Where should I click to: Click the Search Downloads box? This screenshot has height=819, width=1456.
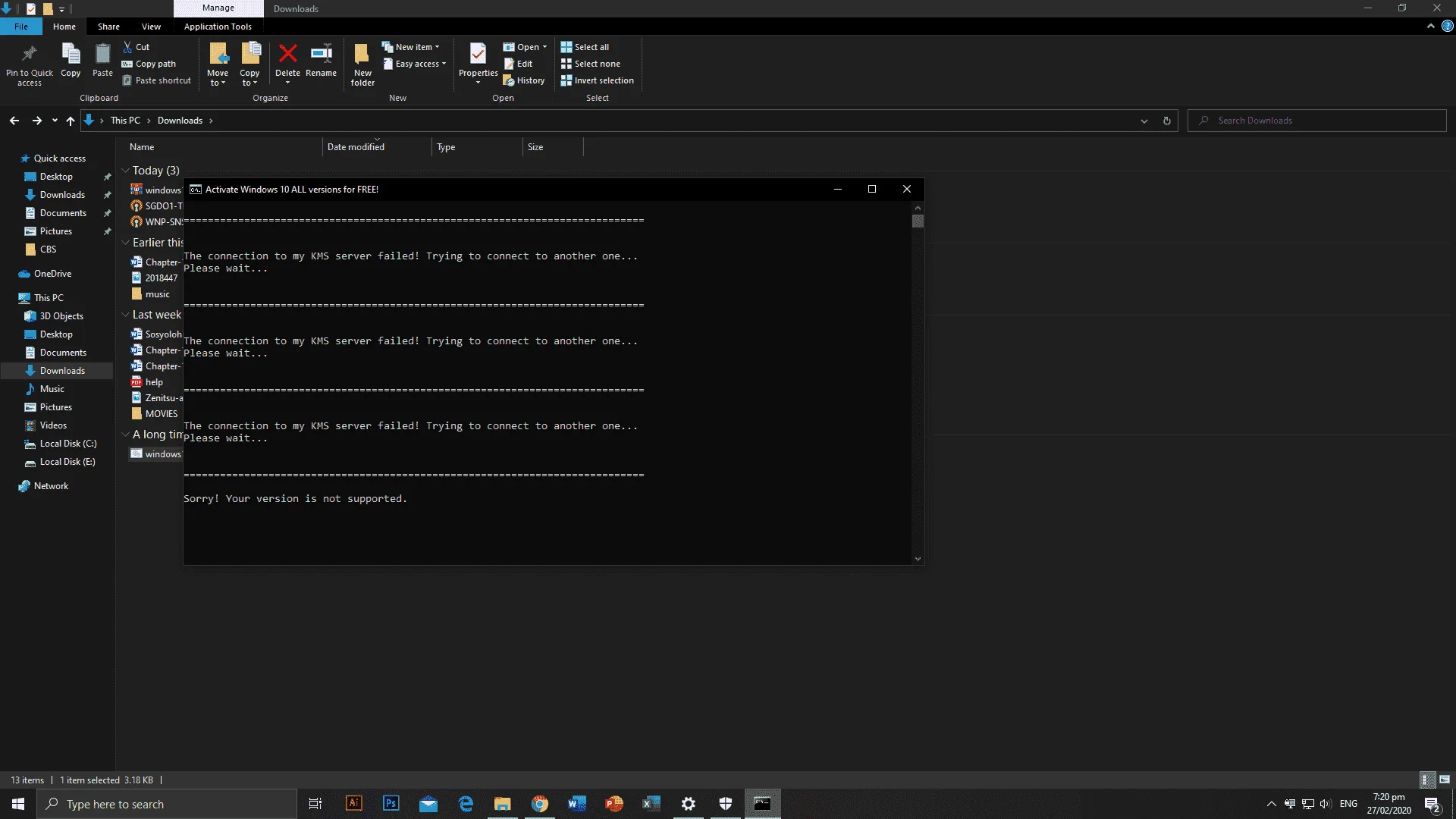coord(1317,121)
